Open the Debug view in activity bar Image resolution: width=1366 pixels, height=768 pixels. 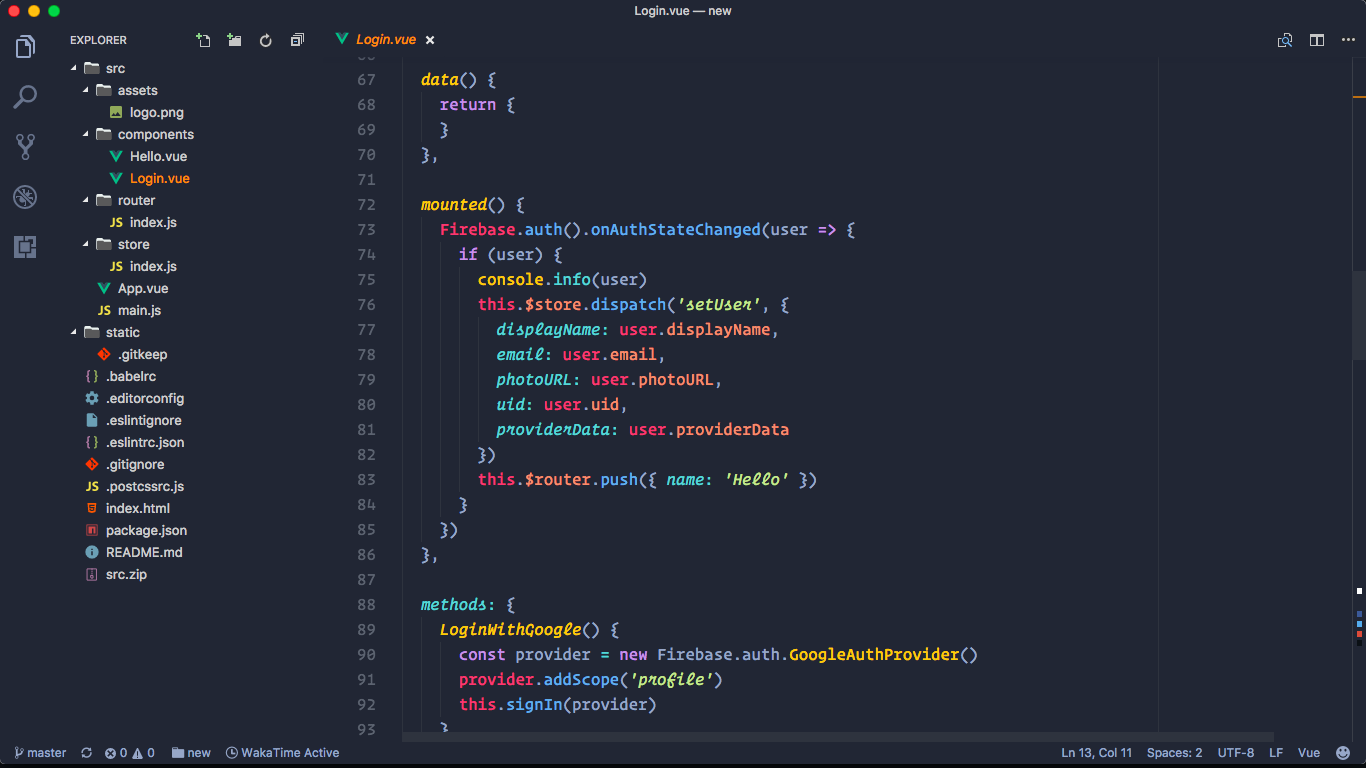25,197
